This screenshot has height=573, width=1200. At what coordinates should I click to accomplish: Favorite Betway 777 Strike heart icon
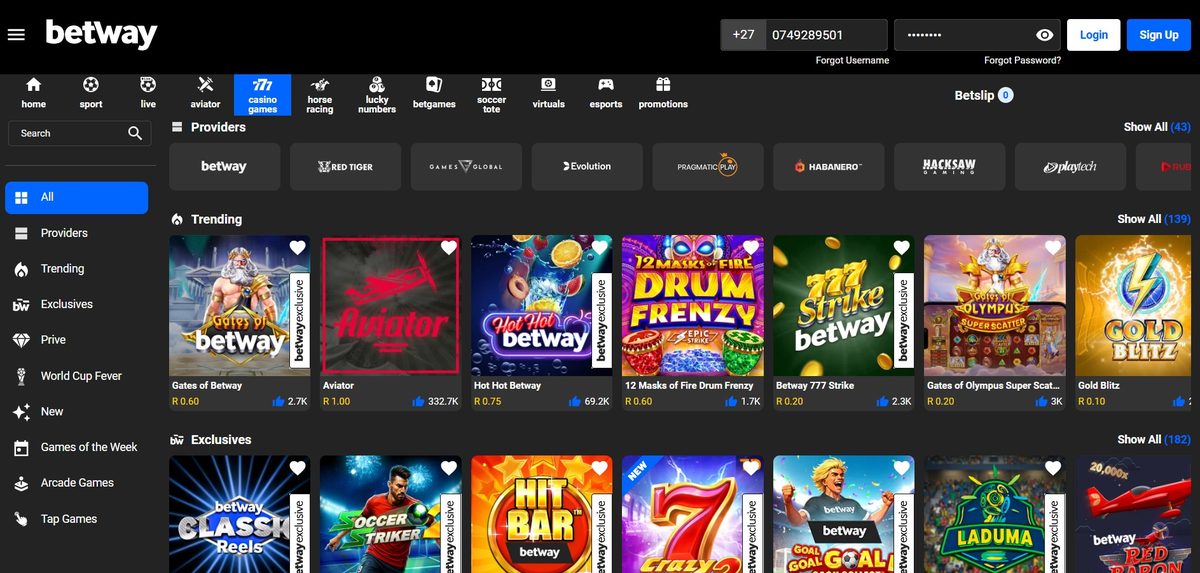(x=901, y=248)
